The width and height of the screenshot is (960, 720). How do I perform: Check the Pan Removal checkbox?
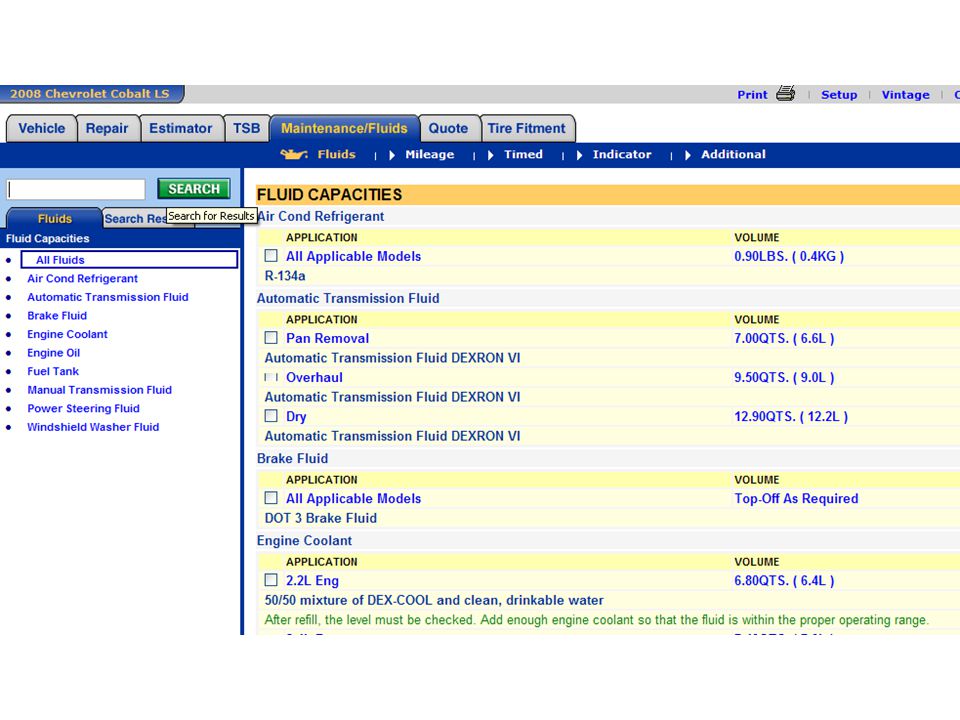tap(271, 337)
